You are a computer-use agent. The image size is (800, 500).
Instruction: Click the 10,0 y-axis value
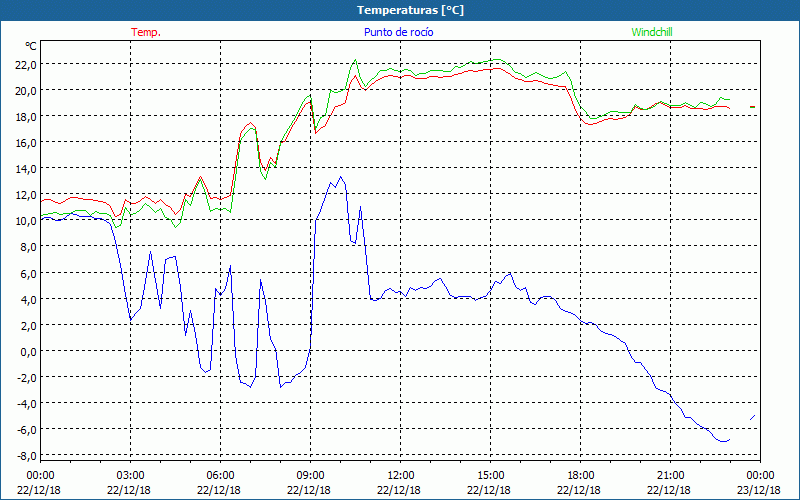pos(26,221)
